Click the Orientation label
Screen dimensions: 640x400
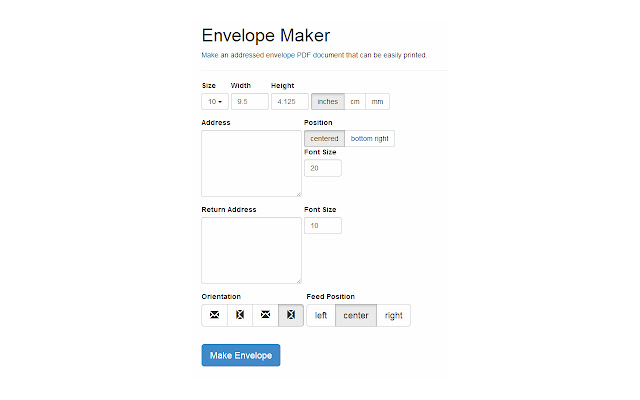click(221, 297)
